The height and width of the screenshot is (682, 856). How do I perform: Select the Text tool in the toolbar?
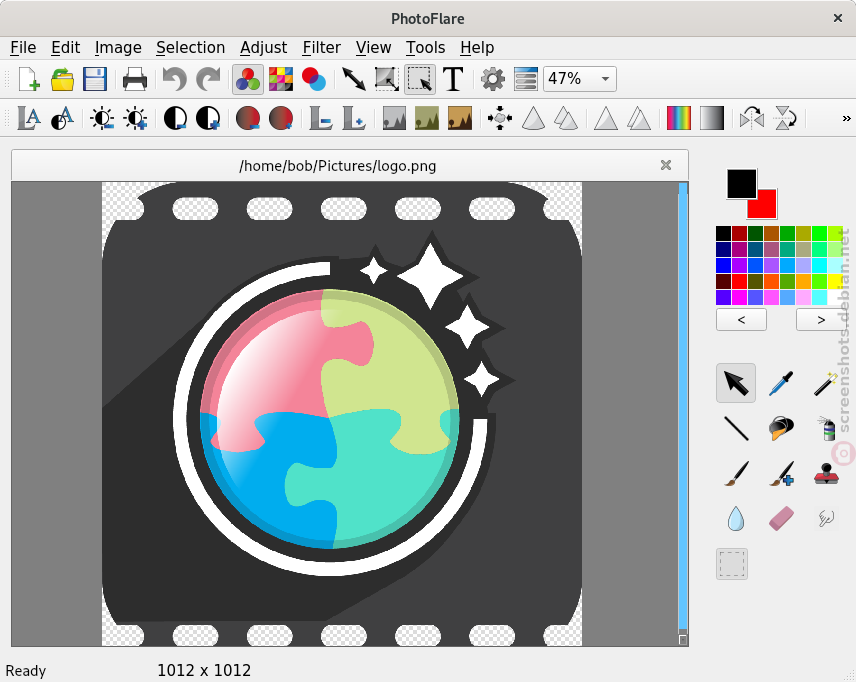tap(453, 79)
